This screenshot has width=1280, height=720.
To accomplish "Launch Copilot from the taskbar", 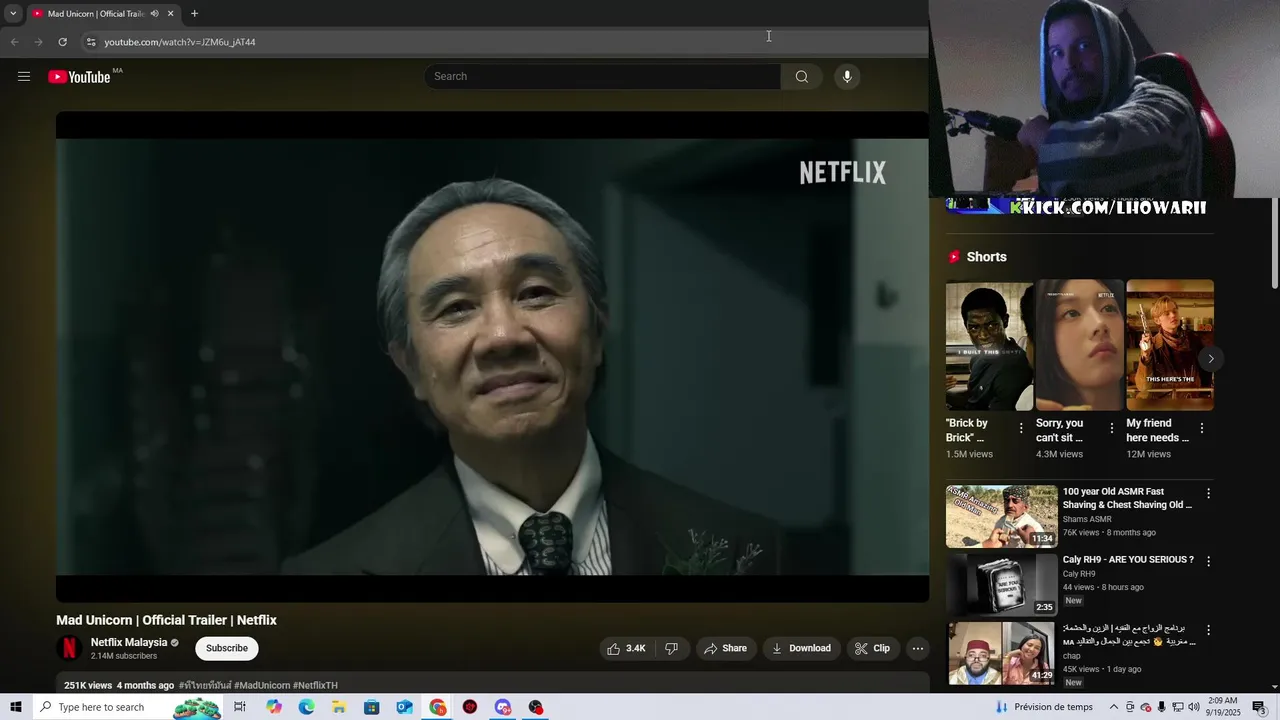I will [x=274, y=707].
